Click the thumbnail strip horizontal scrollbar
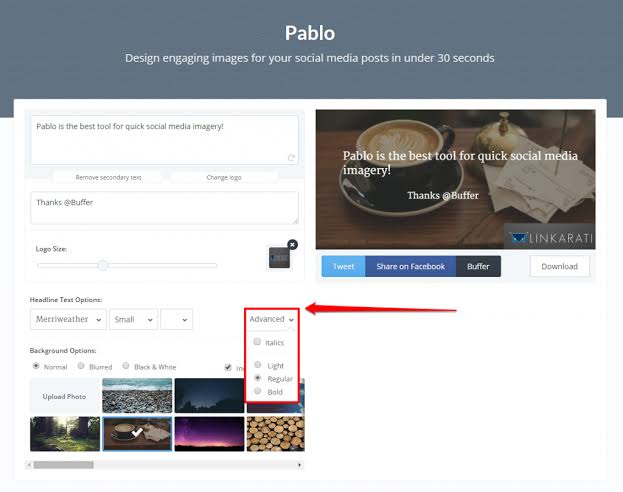Screen dimensions: 623x492 pos(64,465)
